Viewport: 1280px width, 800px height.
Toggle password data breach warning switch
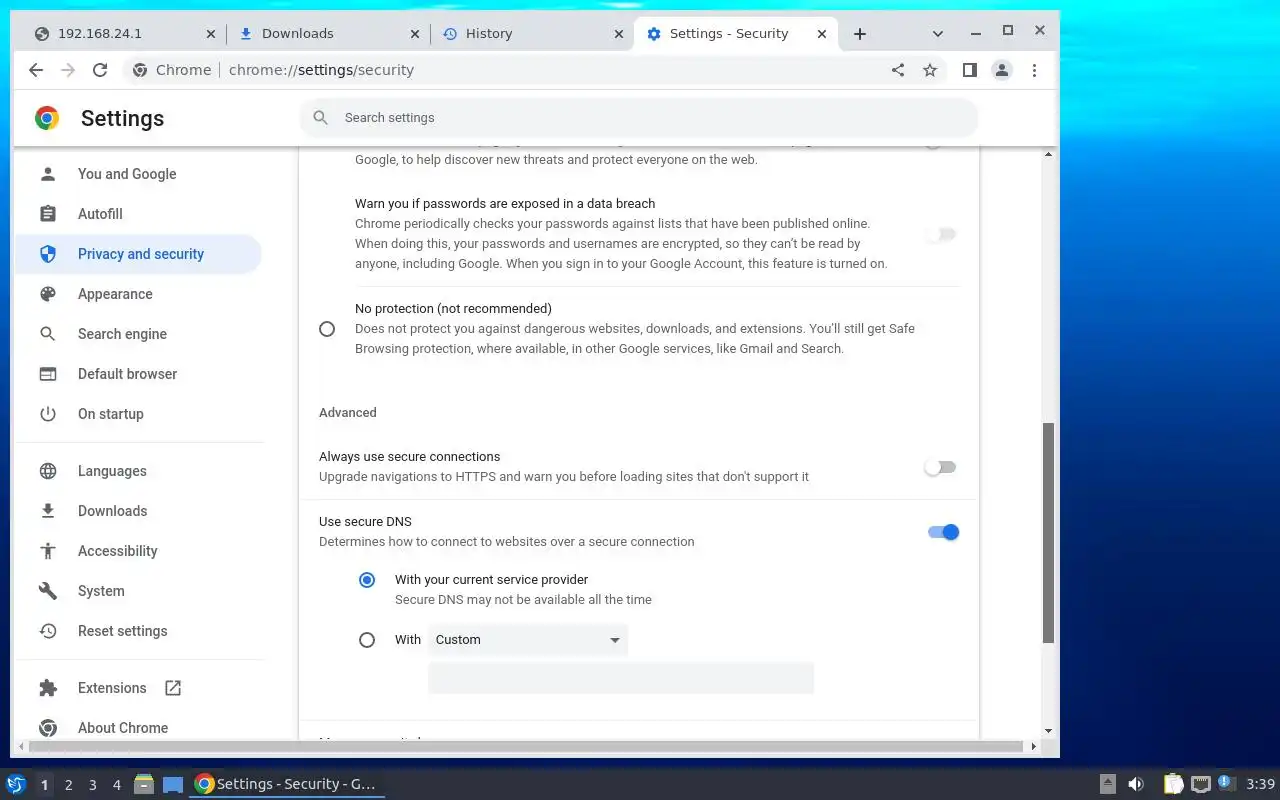tap(941, 235)
